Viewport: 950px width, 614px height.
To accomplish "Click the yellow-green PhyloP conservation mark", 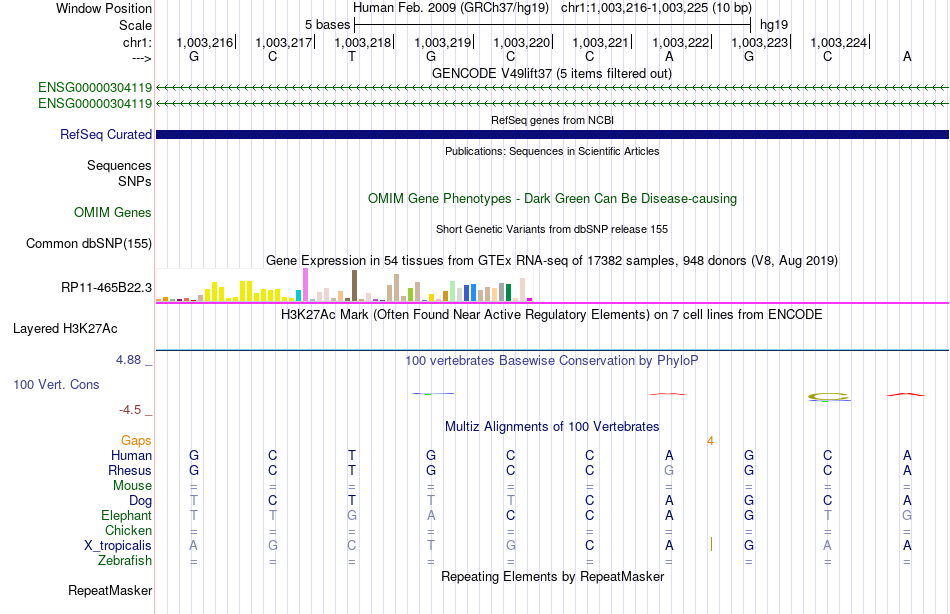I will click(828, 396).
